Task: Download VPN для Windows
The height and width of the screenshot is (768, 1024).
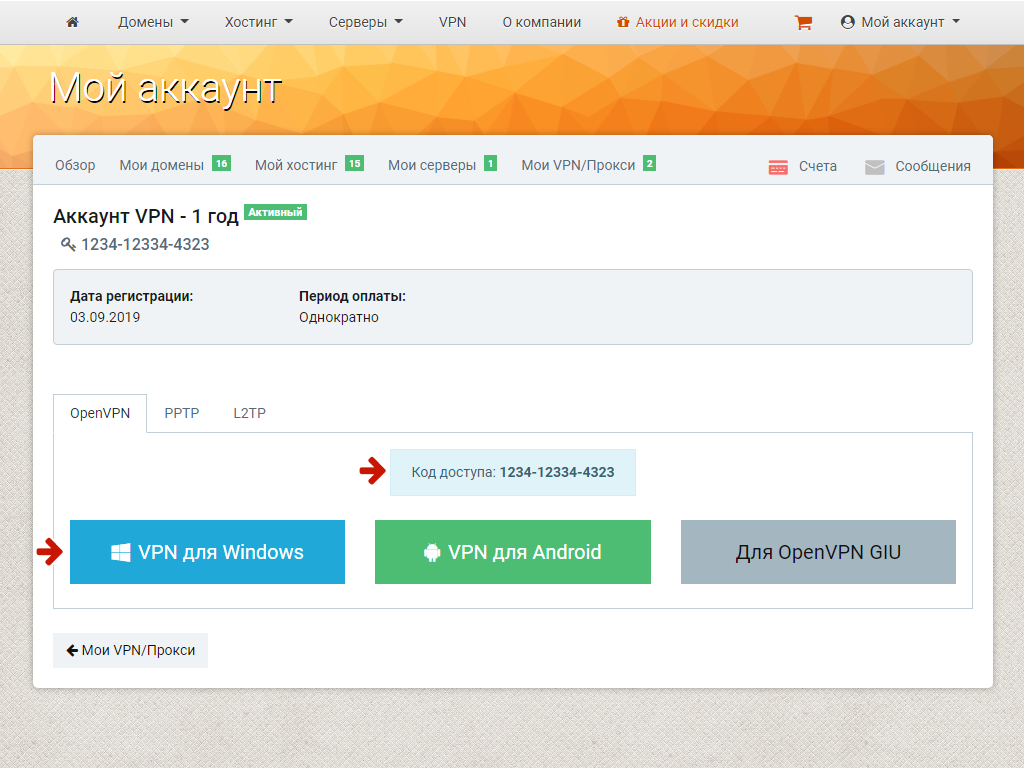Action: click(207, 552)
